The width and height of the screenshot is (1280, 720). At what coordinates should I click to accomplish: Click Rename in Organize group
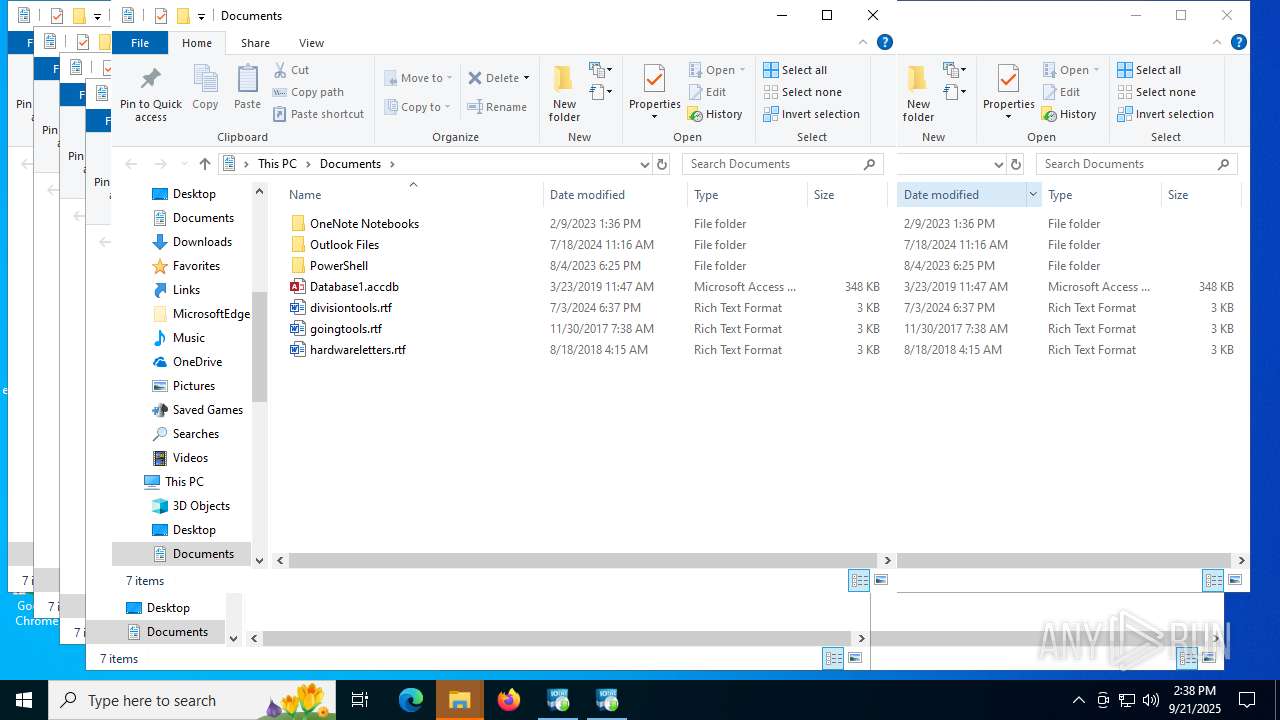(x=497, y=107)
